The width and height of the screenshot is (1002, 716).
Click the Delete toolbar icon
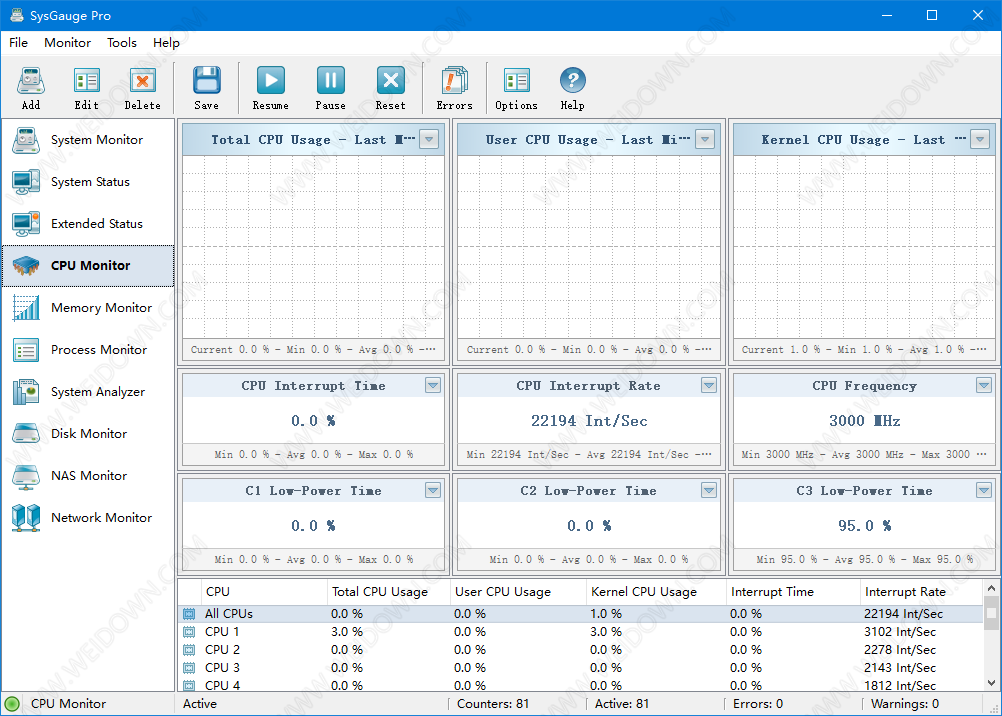pos(143,81)
